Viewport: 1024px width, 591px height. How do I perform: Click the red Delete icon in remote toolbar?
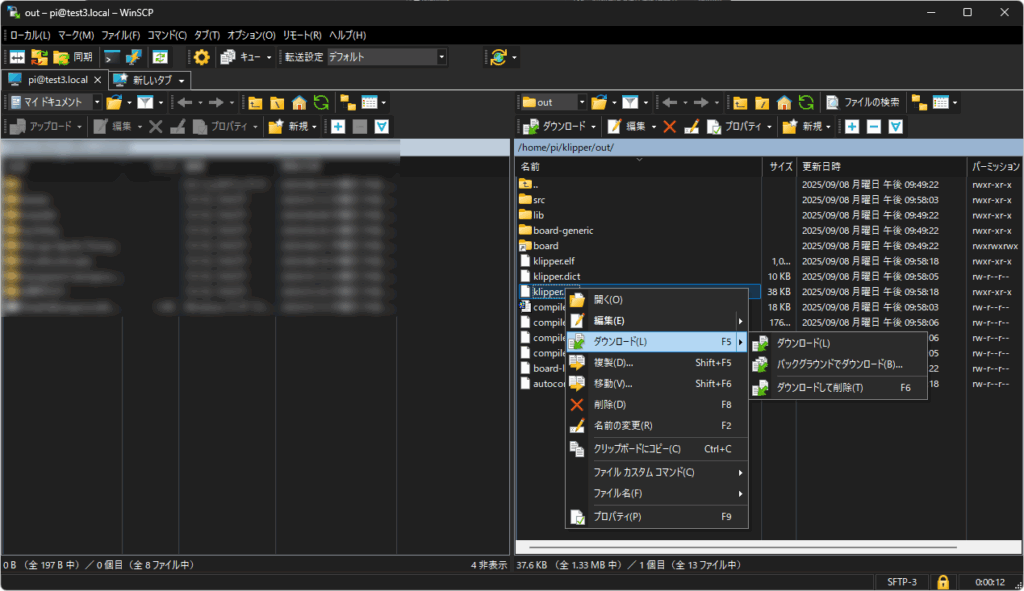[x=669, y=127]
